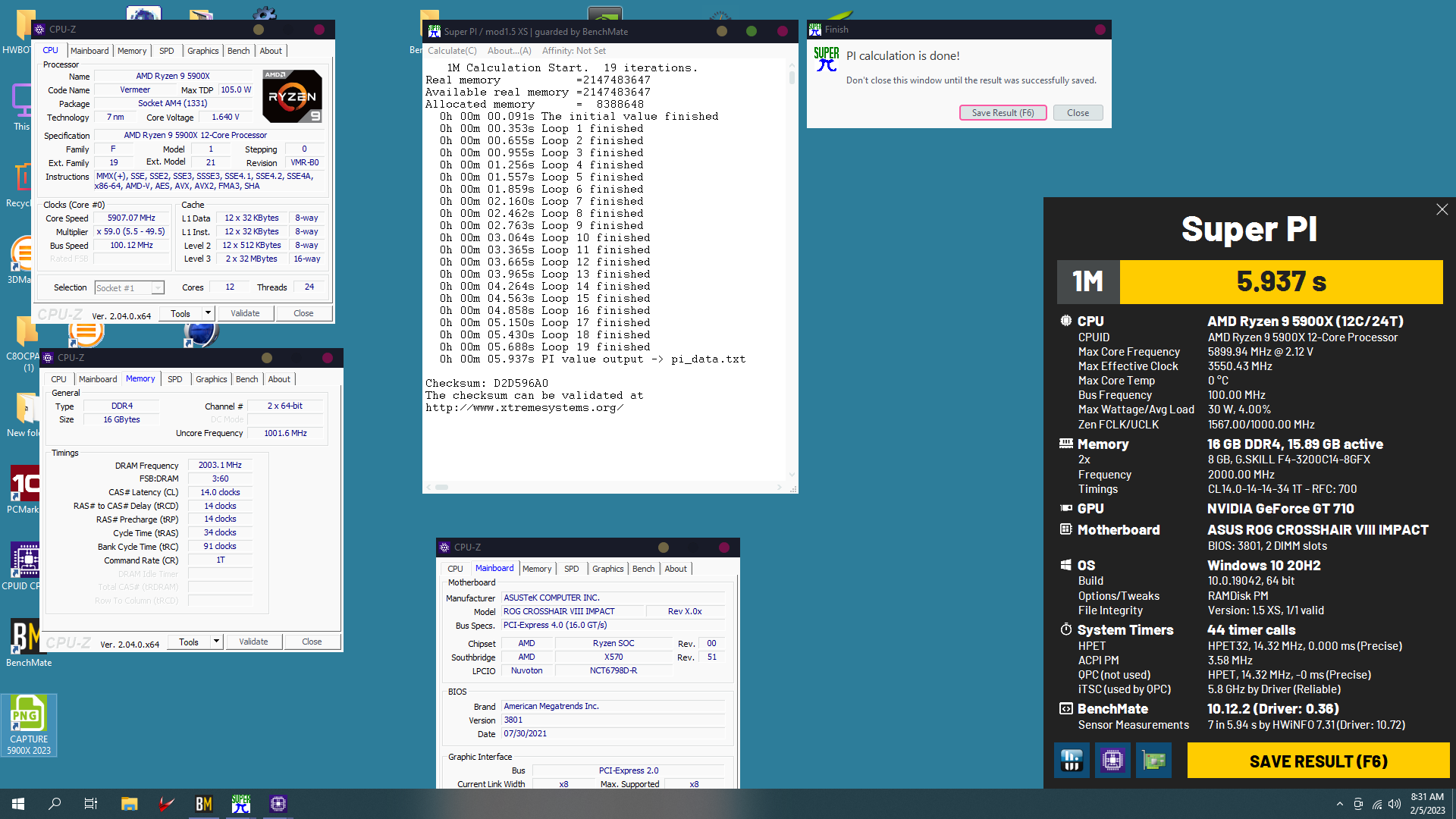Click Affinity: Not Set menu in Super PI

point(574,51)
